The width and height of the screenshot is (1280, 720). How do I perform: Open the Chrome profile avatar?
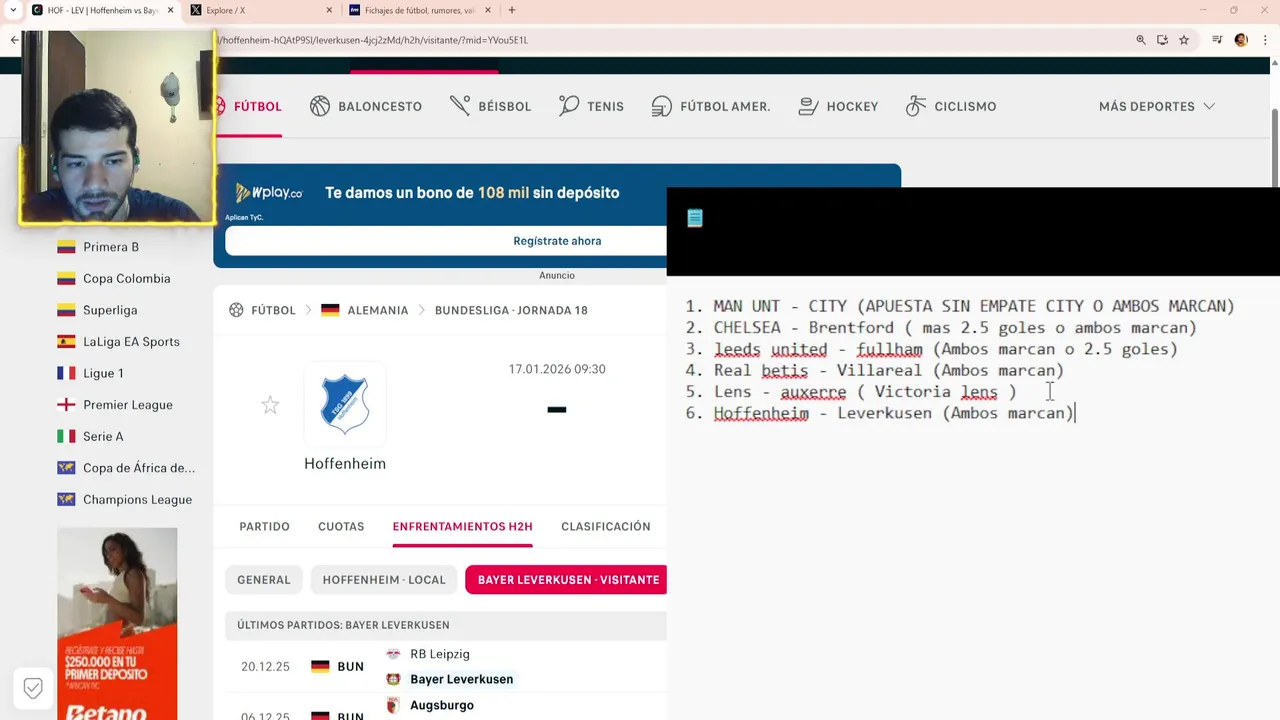(1241, 40)
